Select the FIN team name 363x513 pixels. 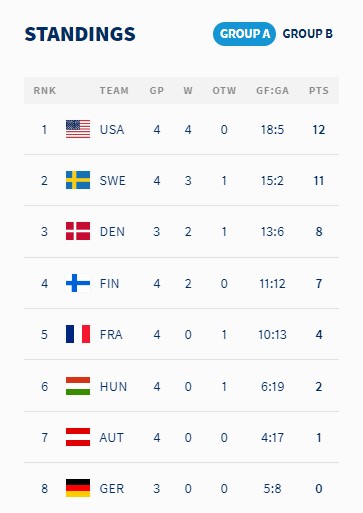coord(109,284)
